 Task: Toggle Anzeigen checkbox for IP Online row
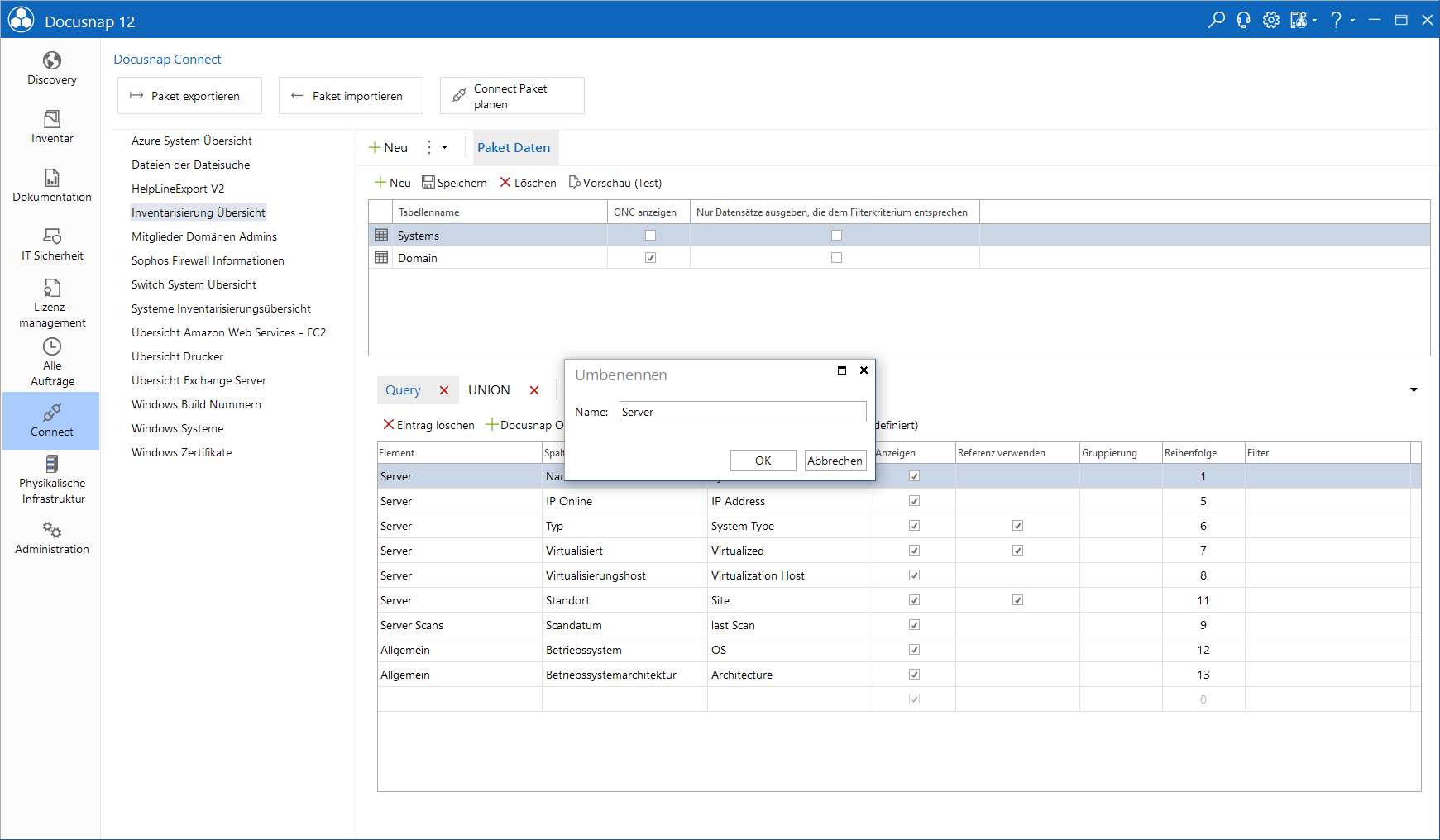[x=914, y=501]
